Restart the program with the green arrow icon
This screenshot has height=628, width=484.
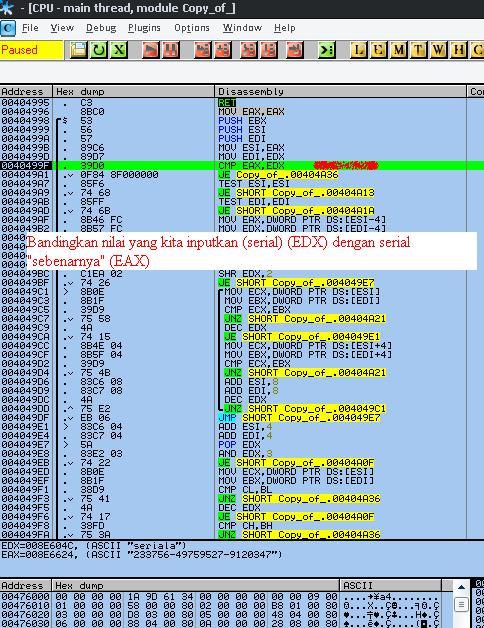99,50
